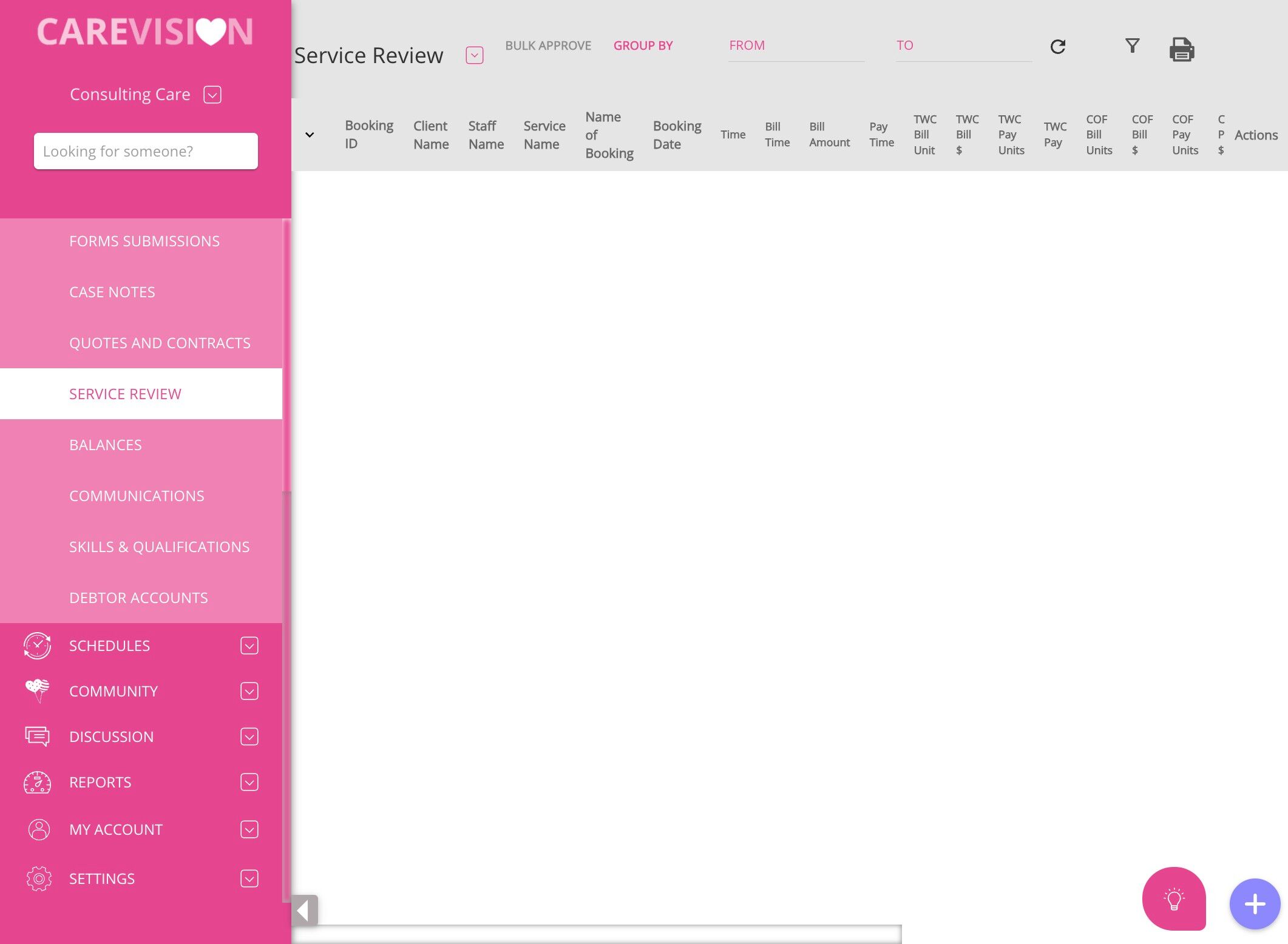Open the Consulting Care dropdown
1288x944 pixels.
click(212, 95)
